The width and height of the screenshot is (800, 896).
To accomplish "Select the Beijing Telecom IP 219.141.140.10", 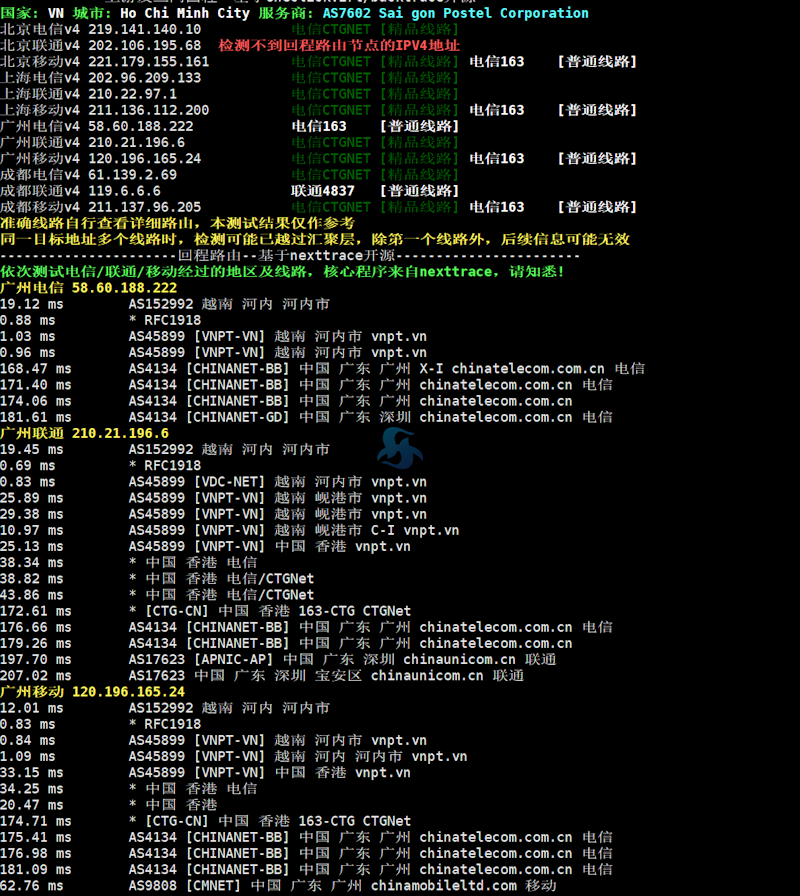I will coord(144,29).
